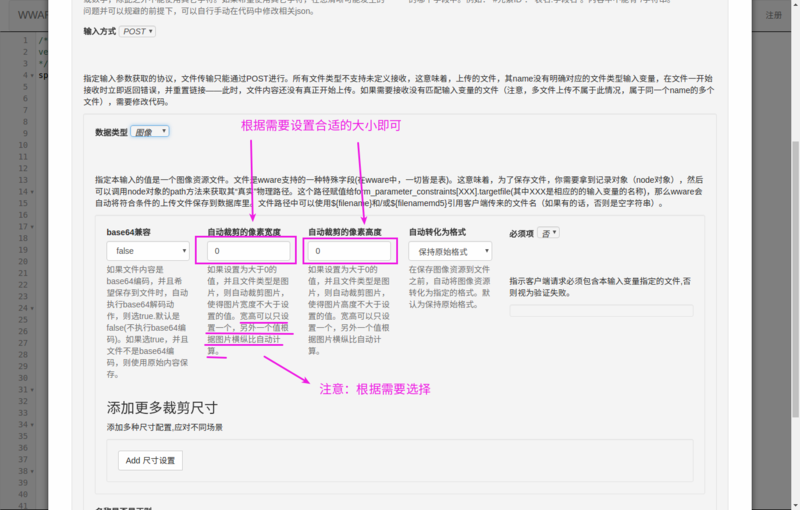Screen dimensions: 800x510
Task: Click line number 20 in code editor
Action: coord(23,262)
